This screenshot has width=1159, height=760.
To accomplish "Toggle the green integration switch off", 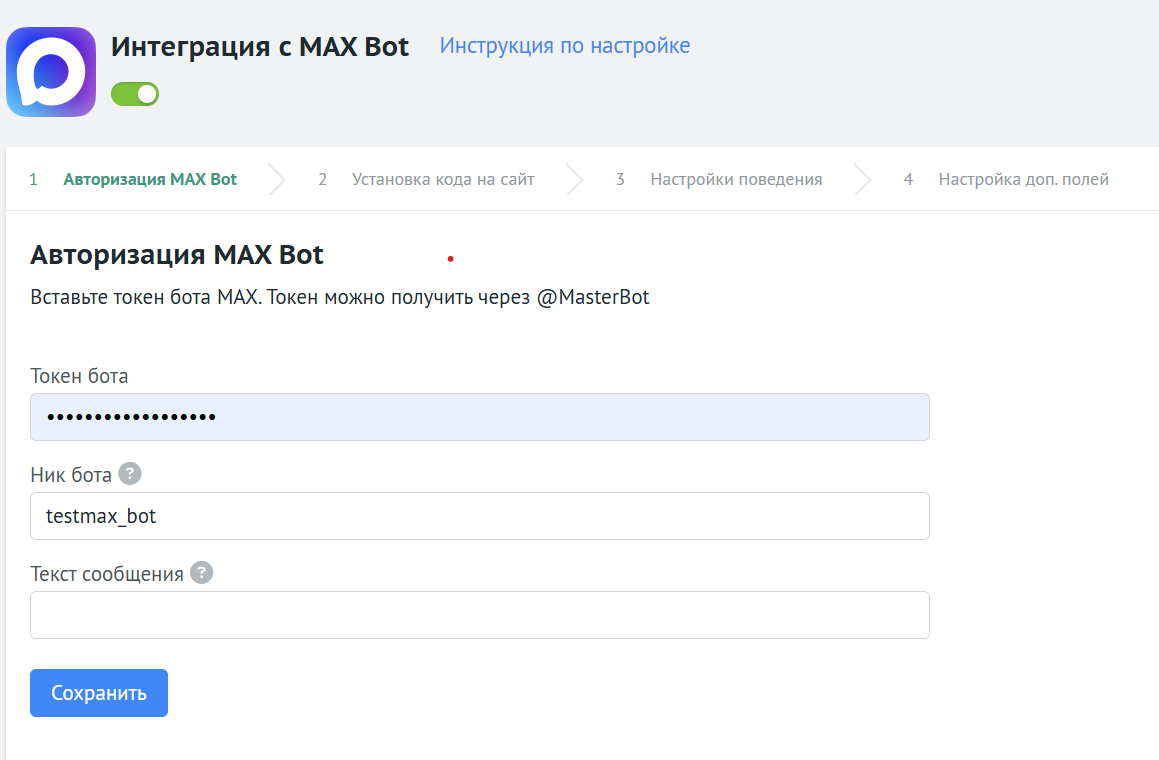I will click(x=134, y=94).
